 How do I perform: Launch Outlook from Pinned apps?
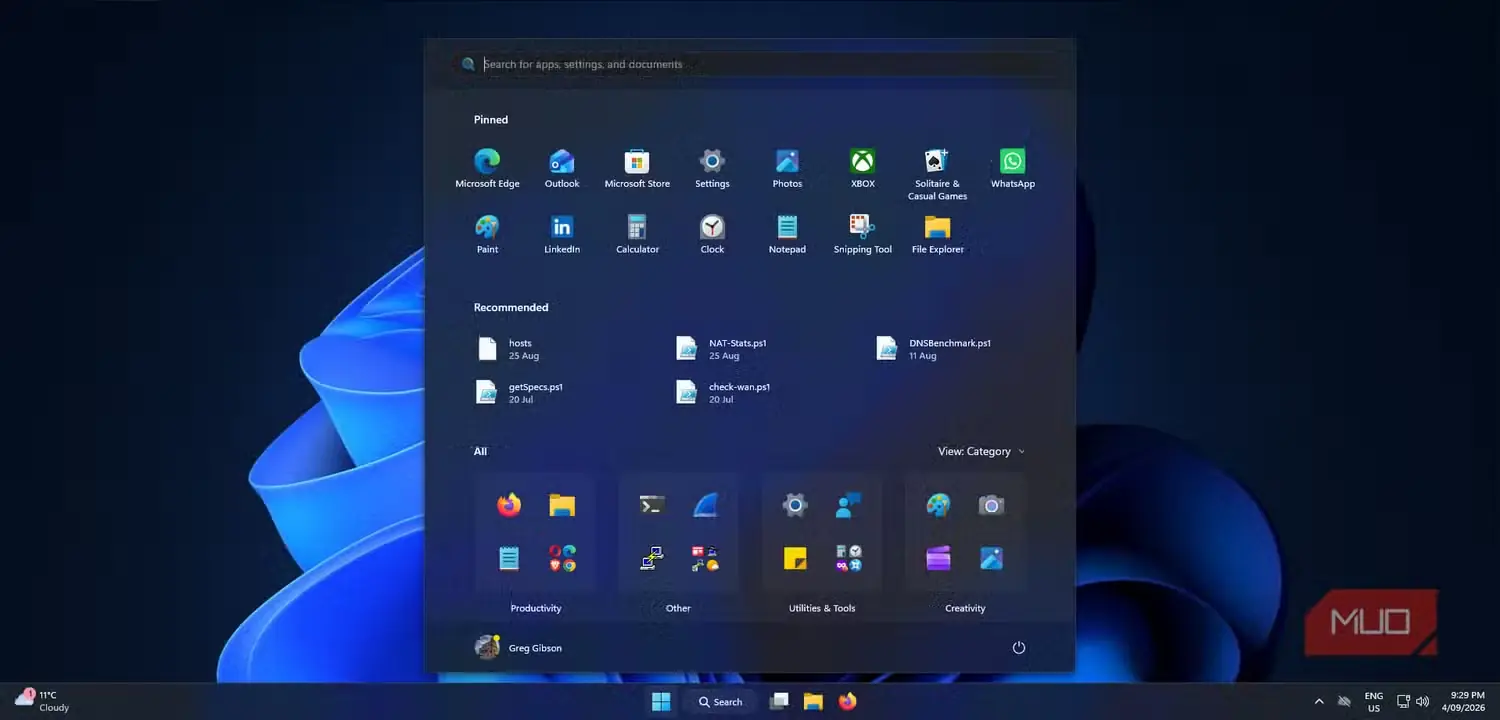point(562,168)
